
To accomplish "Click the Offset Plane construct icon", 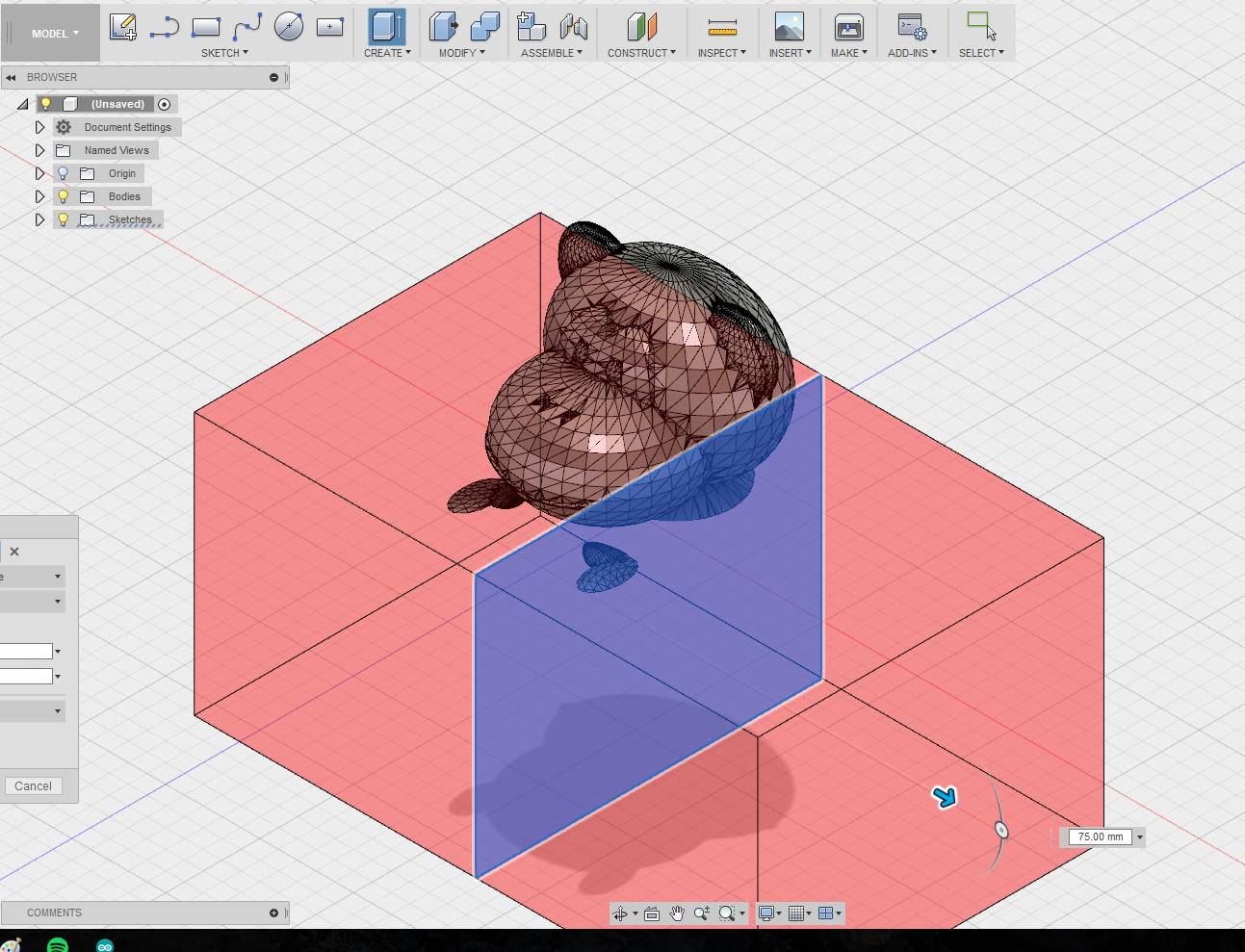I will click(x=641, y=27).
